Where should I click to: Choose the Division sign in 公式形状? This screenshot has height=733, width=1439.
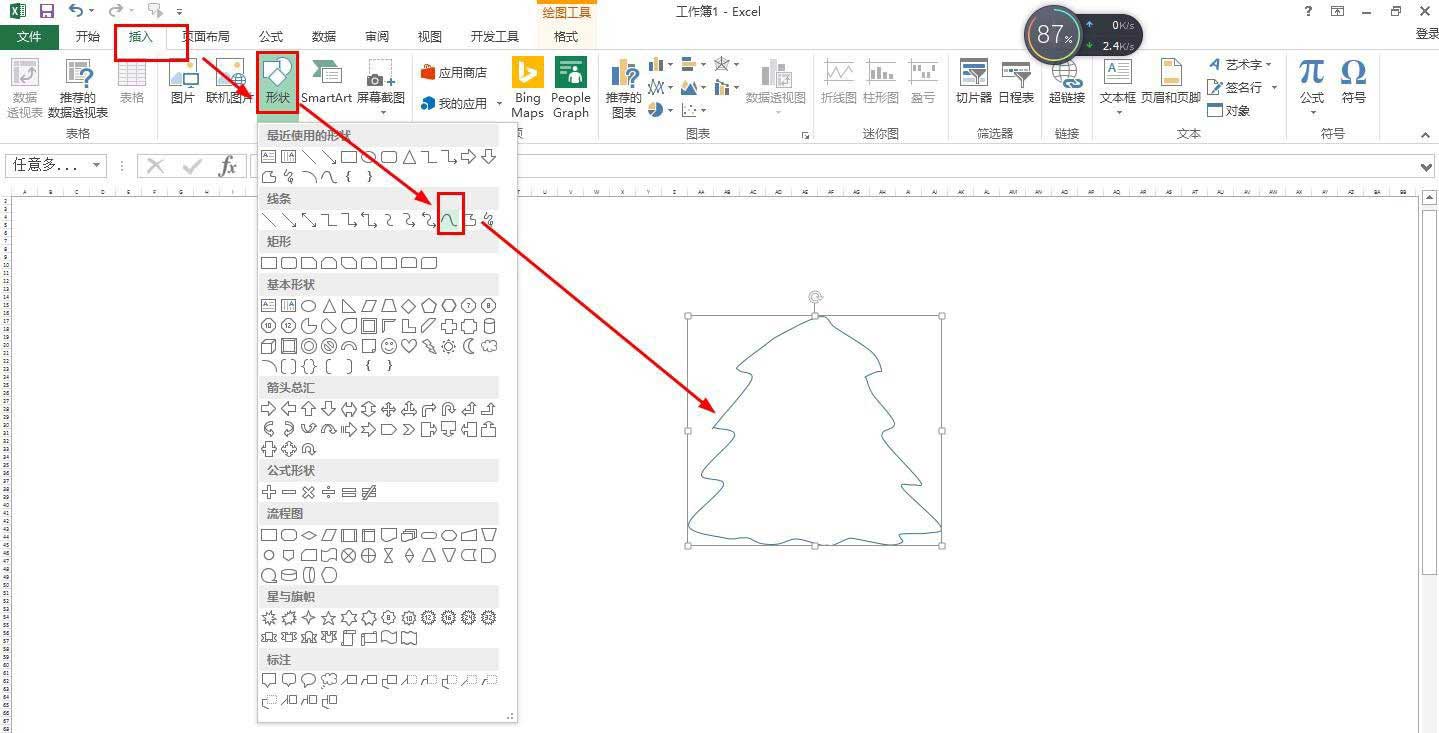click(x=329, y=492)
